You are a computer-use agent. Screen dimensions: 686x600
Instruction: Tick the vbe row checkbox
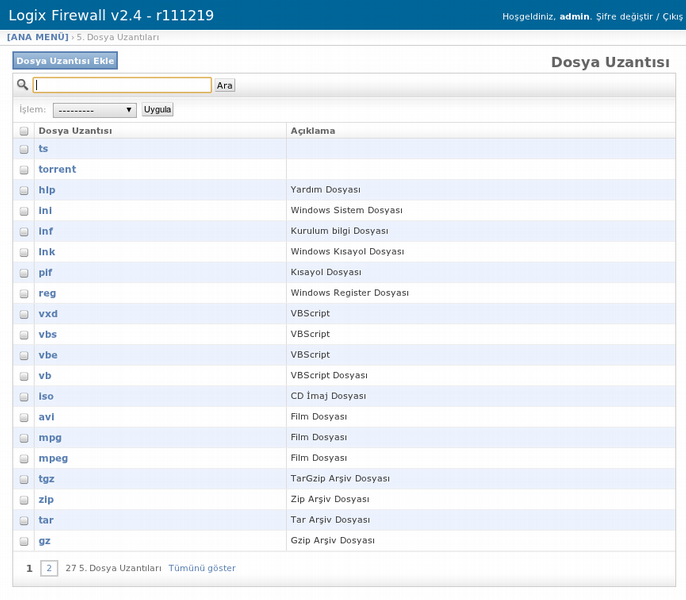tap(24, 355)
